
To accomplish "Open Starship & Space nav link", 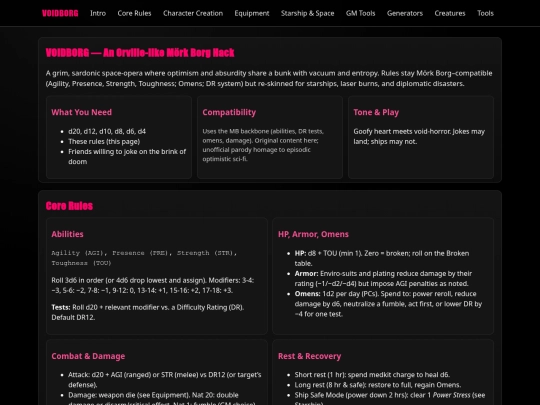I will (308, 13).
